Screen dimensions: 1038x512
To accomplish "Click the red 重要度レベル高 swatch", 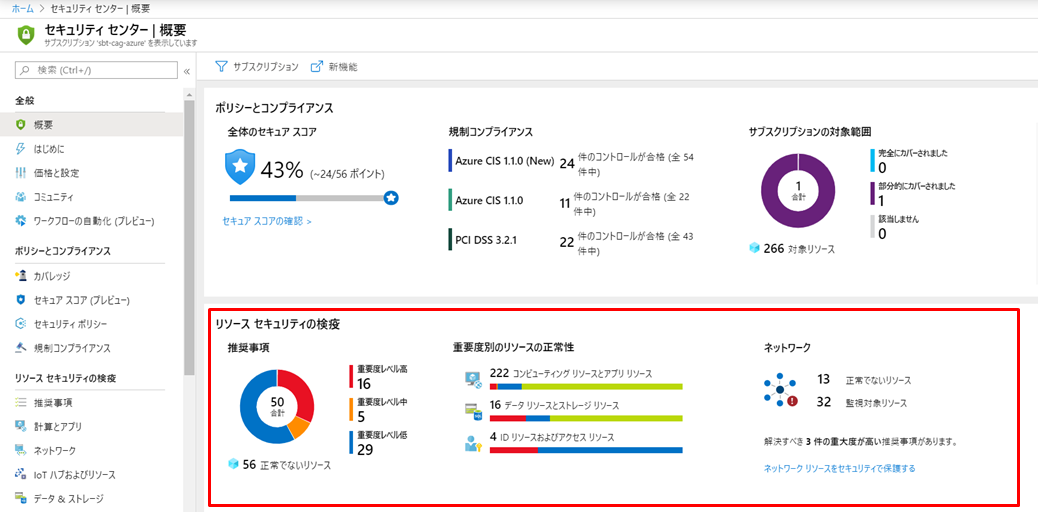I will point(352,376).
